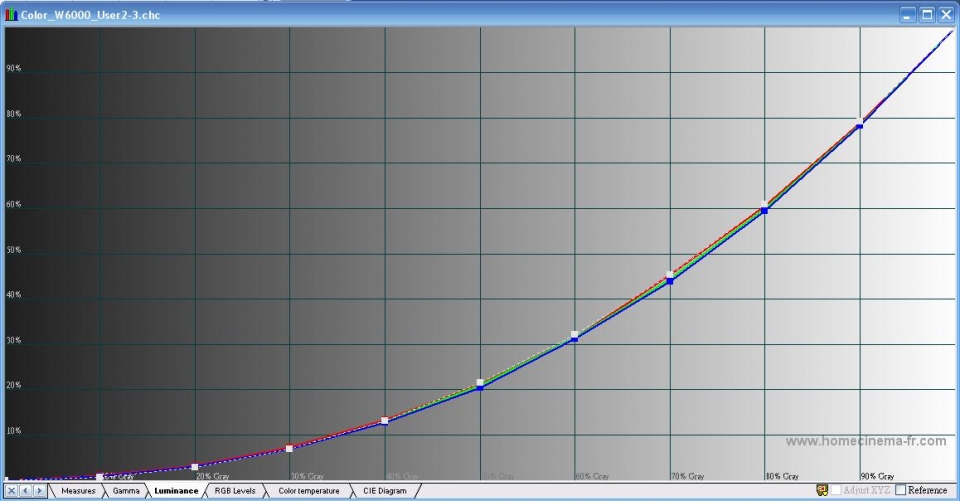960x501 pixels.
Task: Maximize the Color_W6000_User2-3.chc window
Action: click(927, 15)
